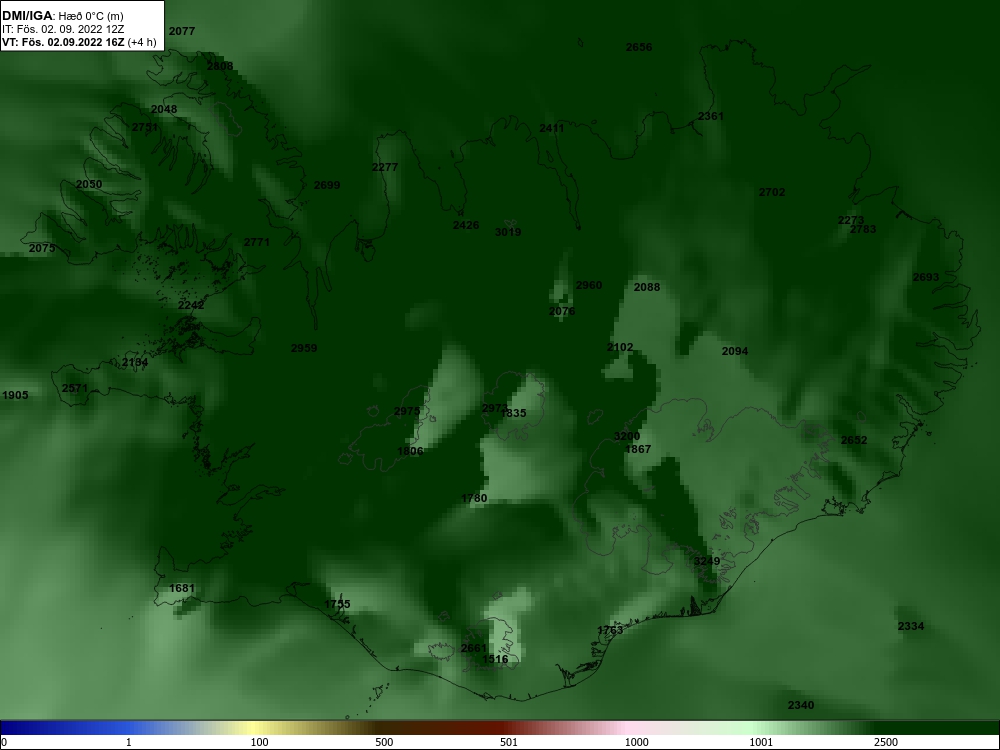Click the height value 2242
Image resolution: width=1000 pixels, height=750 pixels.
tap(191, 305)
